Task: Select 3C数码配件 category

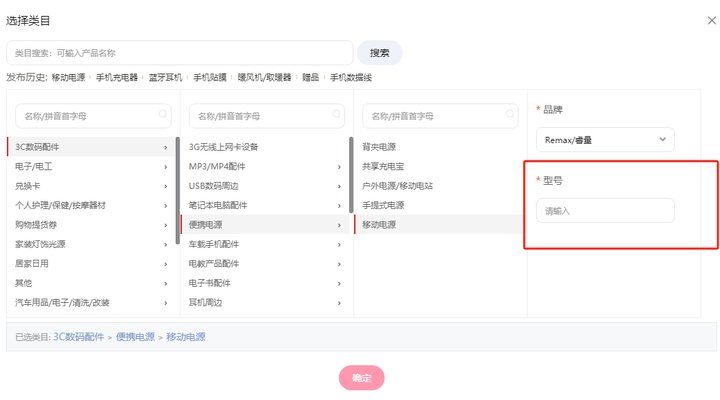Action: [x=91, y=147]
